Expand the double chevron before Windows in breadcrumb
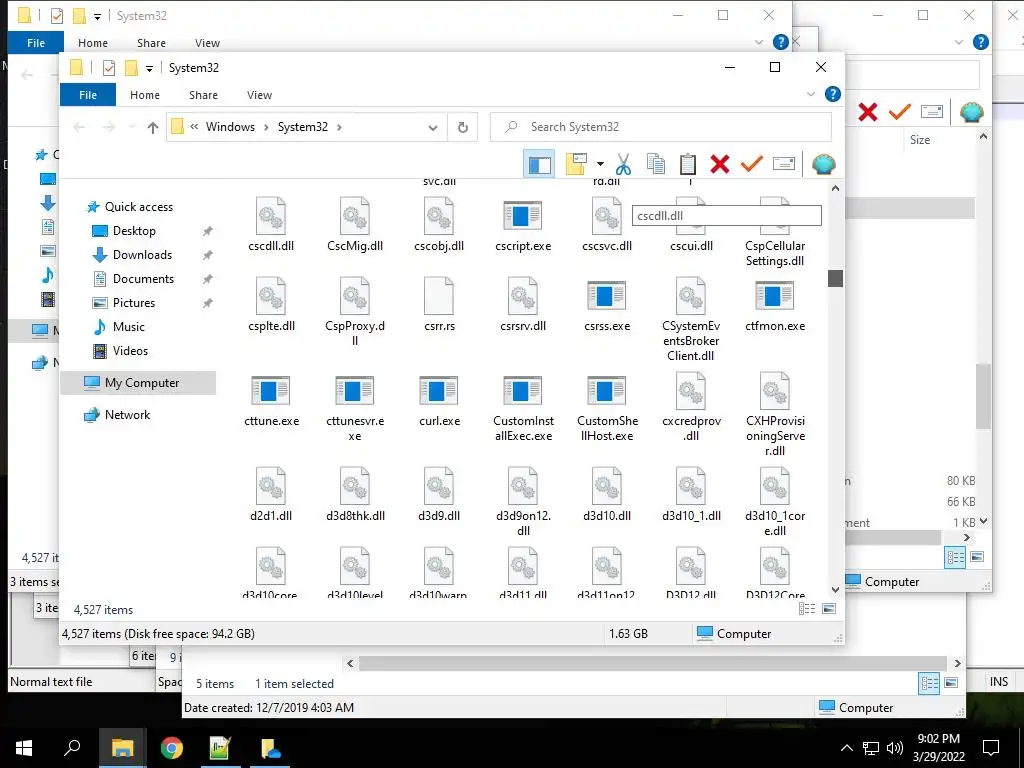Image resolution: width=1024 pixels, height=768 pixels. click(194, 127)
